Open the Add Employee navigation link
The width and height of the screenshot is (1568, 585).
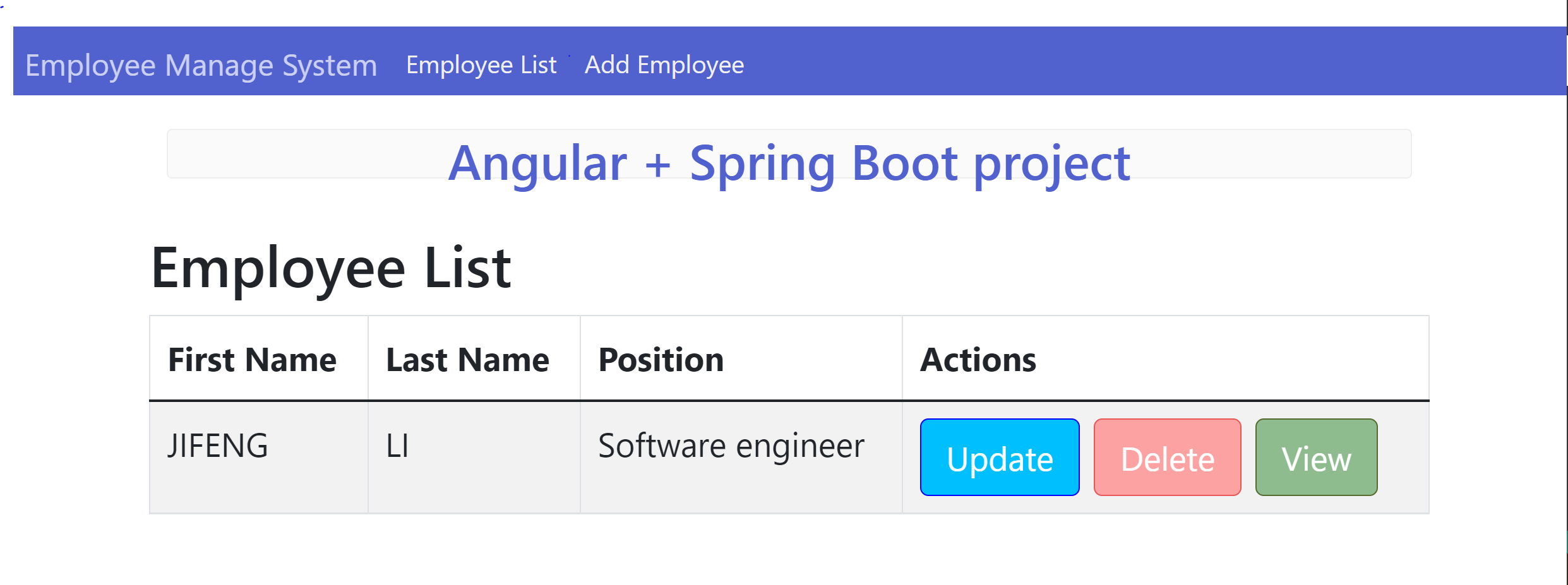point(664,64)
